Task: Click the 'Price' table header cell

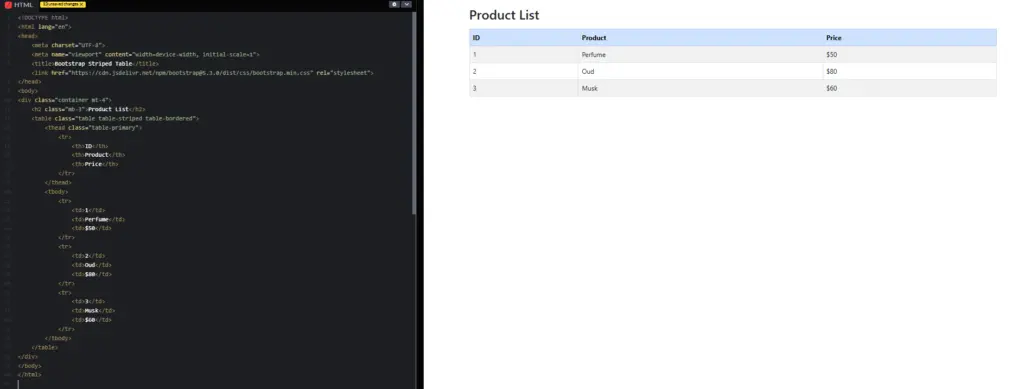Action: pyautogui.click(x=909, y=38)
